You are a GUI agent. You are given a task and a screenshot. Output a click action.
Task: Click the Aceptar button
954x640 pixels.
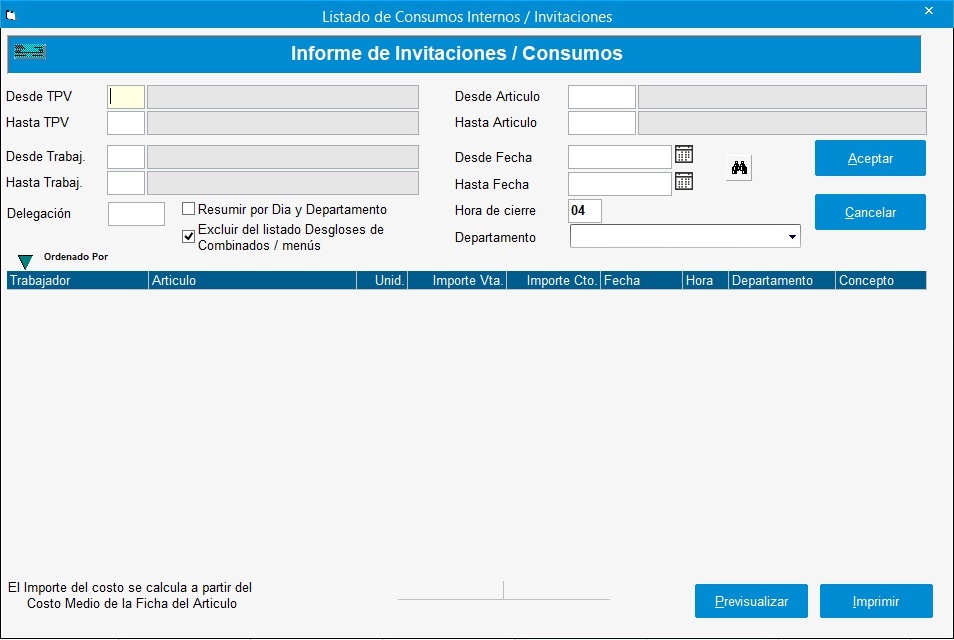(869, 158)
